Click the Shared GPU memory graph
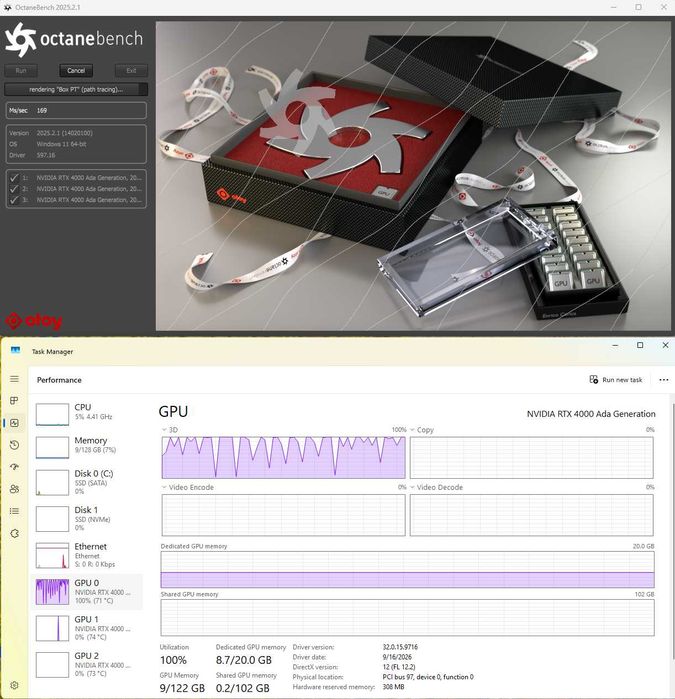Image resolution: width=675 pixels, height=699 pixels. click(x=407, y=617)
